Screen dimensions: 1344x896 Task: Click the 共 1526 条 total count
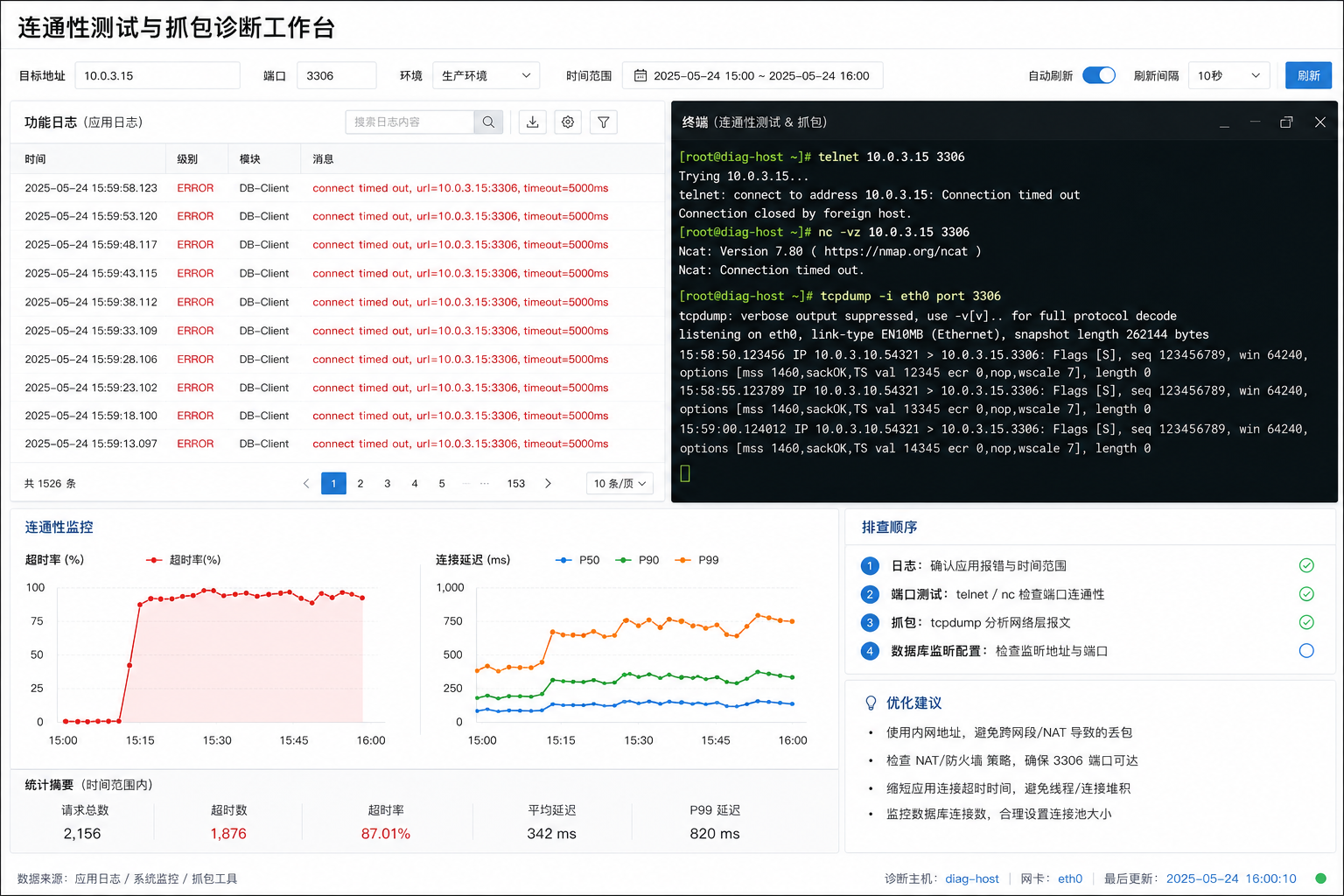click(x=50, y=483)
